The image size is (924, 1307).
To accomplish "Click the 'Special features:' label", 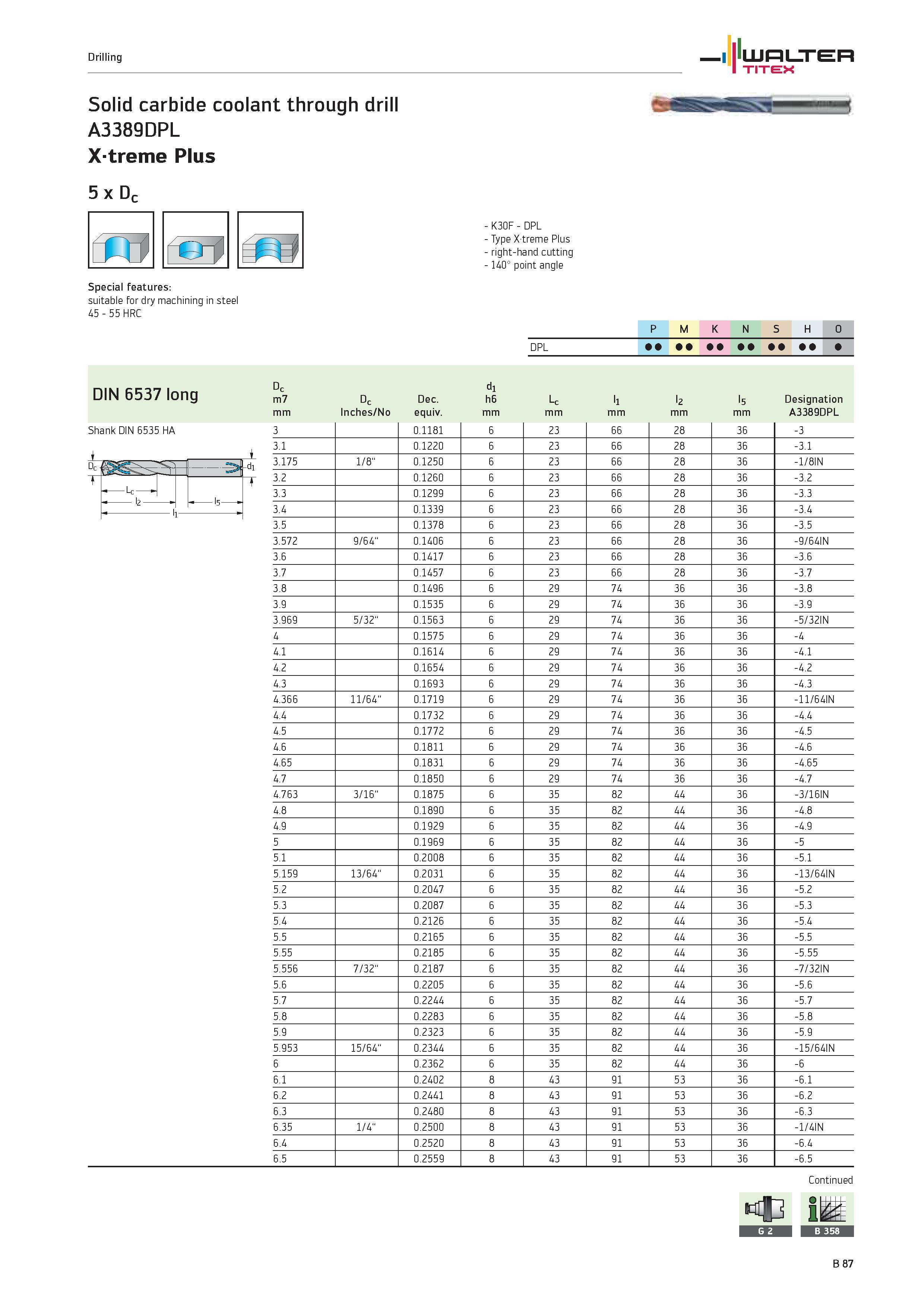I will coord(129,287).
